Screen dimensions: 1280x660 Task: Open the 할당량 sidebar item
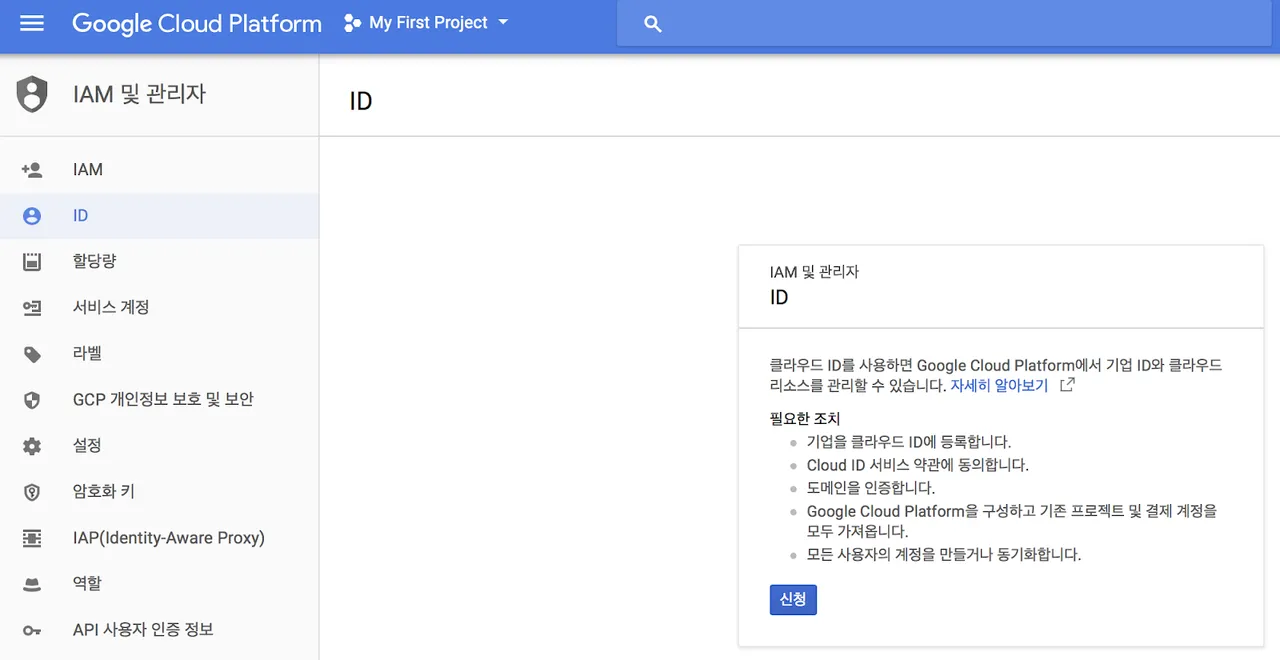(x=159, y=261)
